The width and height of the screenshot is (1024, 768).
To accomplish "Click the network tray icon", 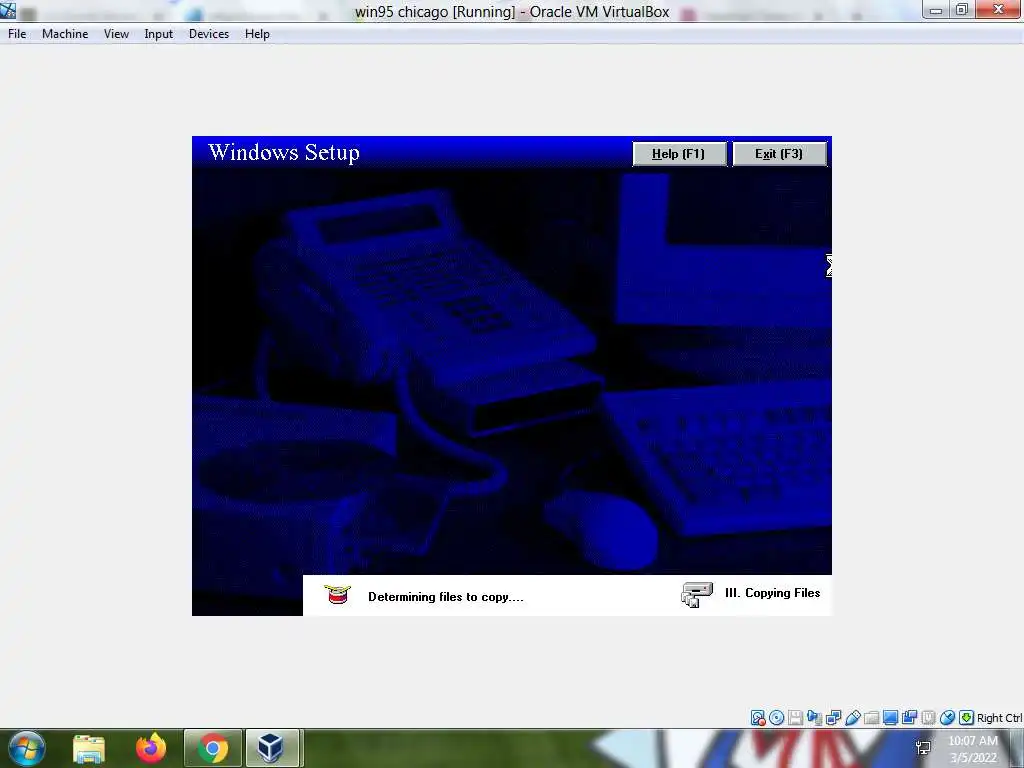I will pos(923,748).
